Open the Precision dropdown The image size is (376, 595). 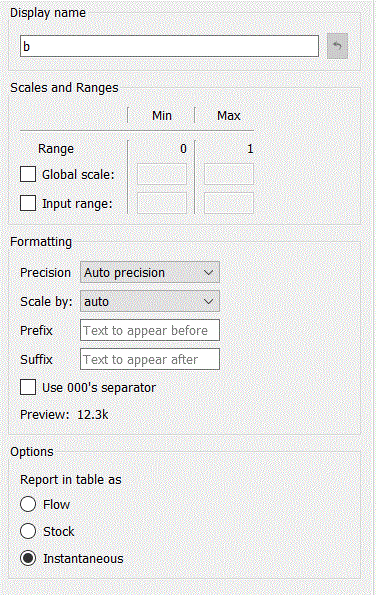point(149,272)
